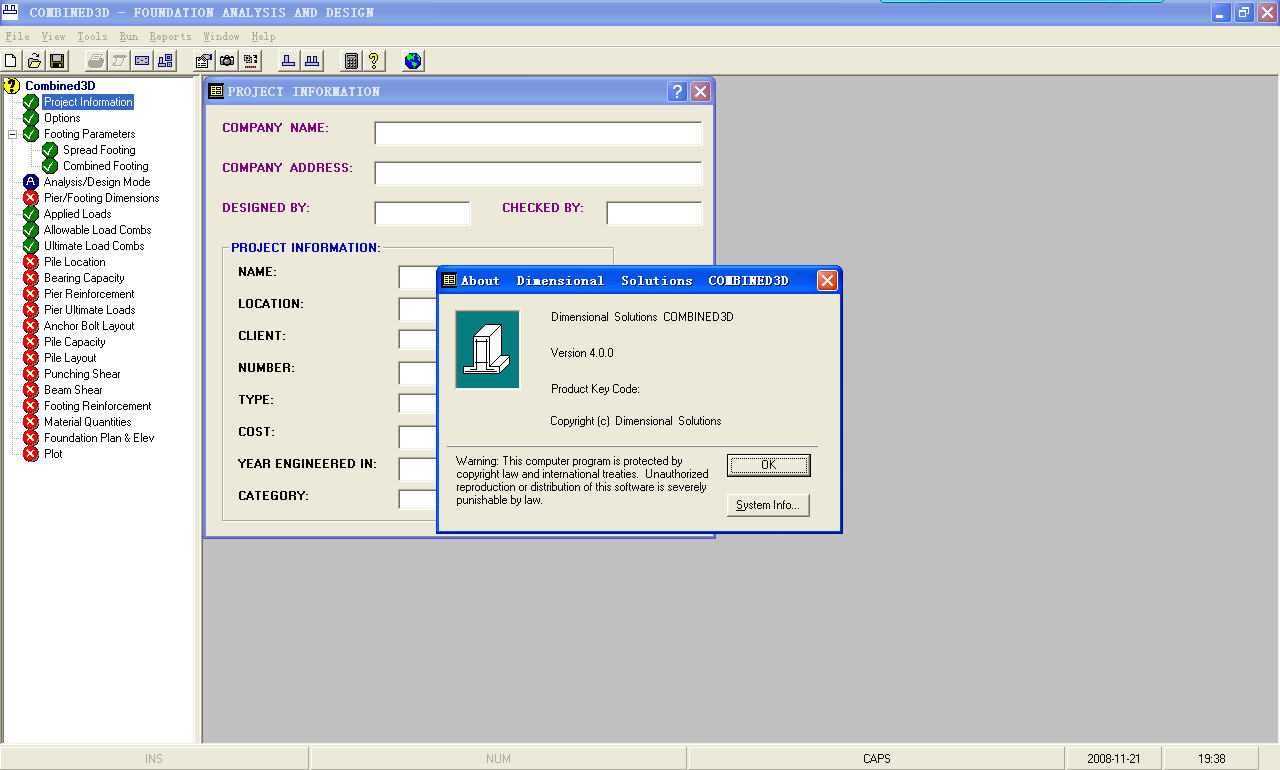Select Combined Footing tree item
1280x770 pixels.
pos(105,166)
